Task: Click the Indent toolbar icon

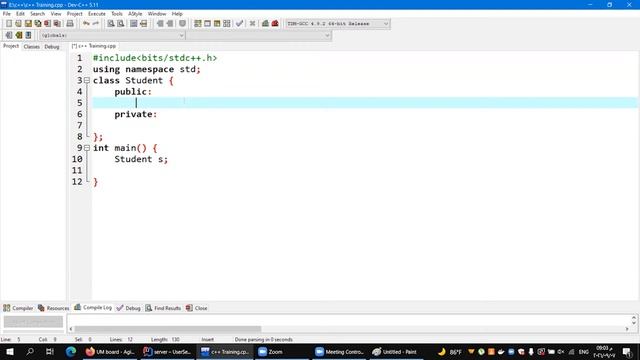Action: pyautogui.click(x=160, y=24)
